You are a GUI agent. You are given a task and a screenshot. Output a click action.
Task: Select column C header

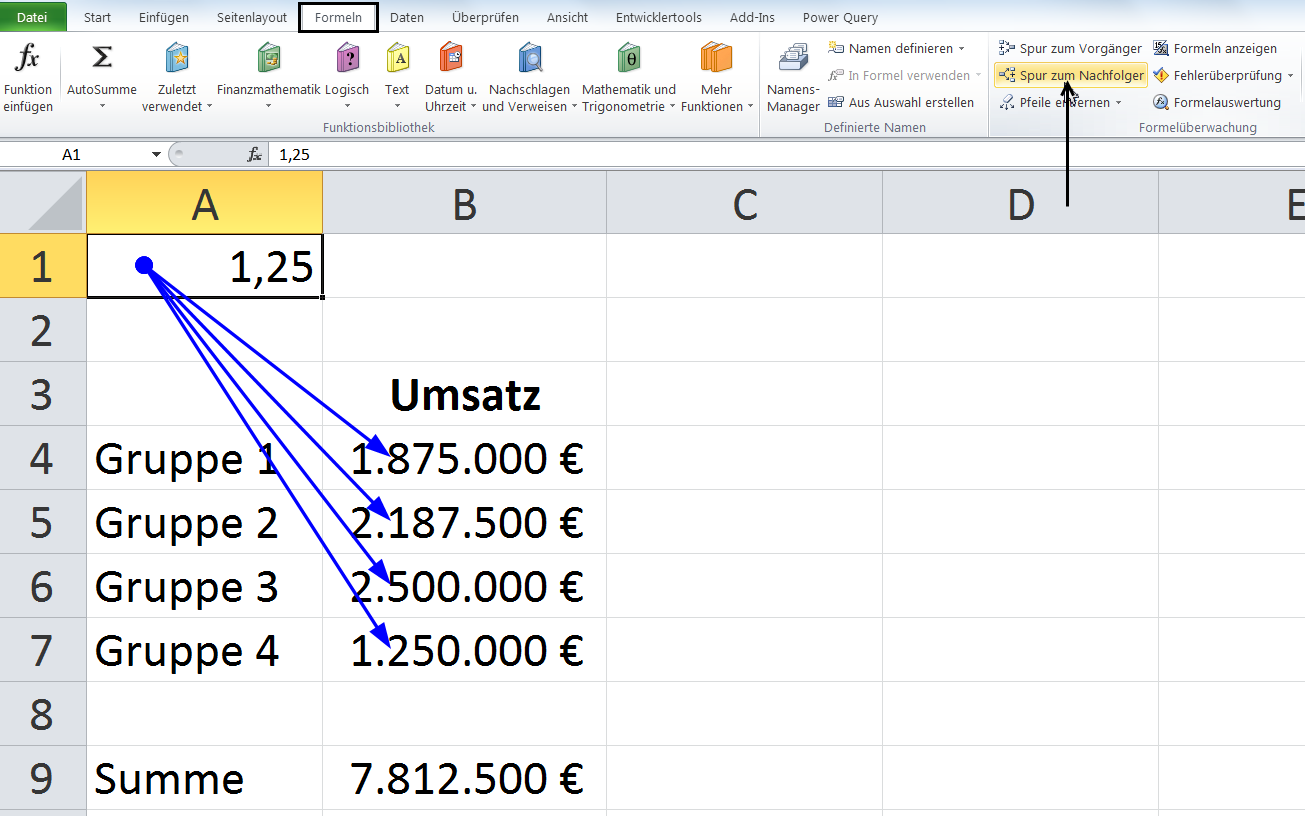tap(744, 203)
